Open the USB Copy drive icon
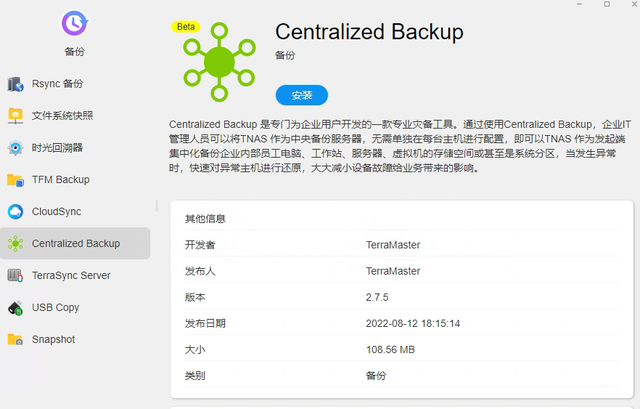 [16, 308]
